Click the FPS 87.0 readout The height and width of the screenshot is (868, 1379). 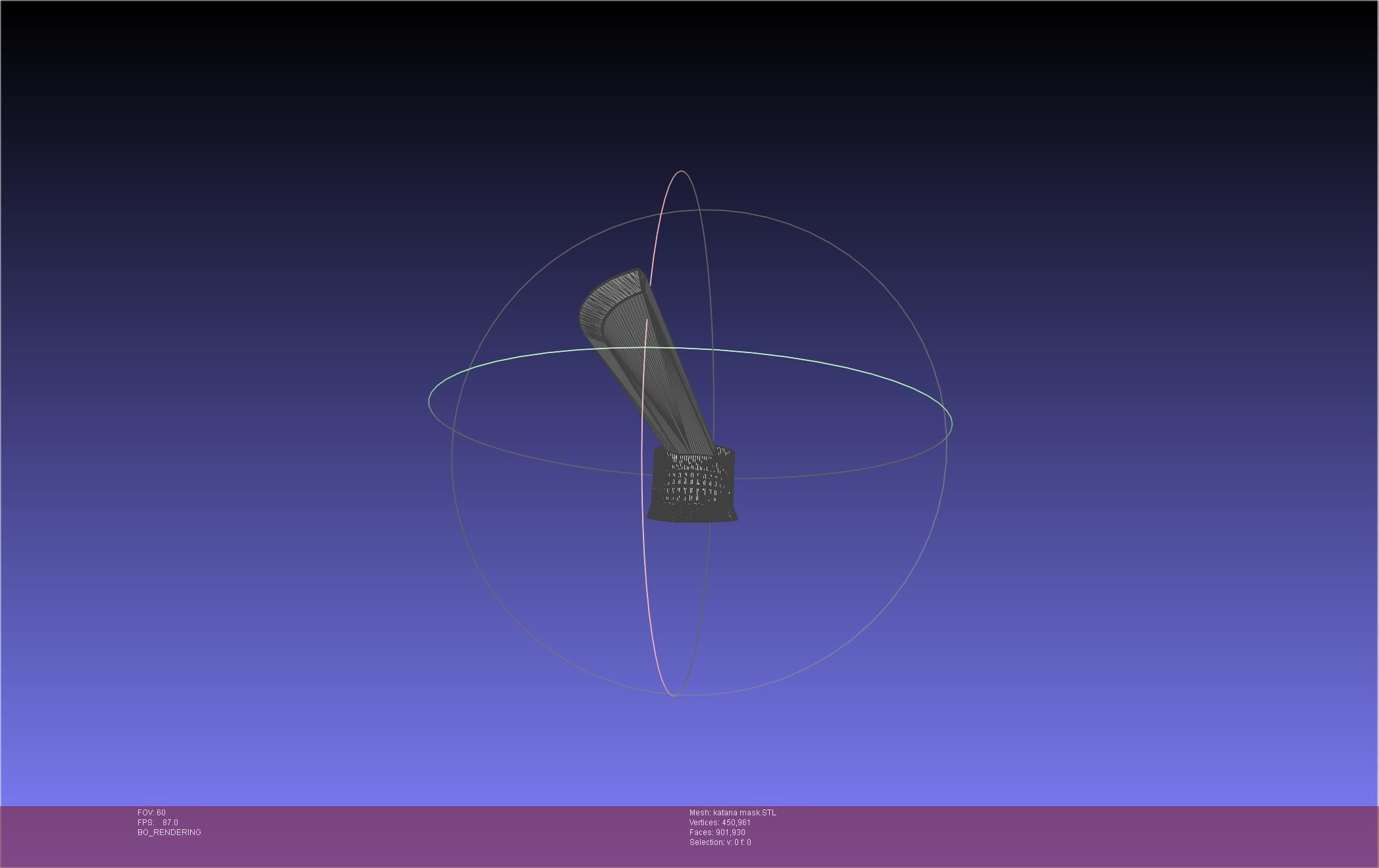(x=158, y=823)
